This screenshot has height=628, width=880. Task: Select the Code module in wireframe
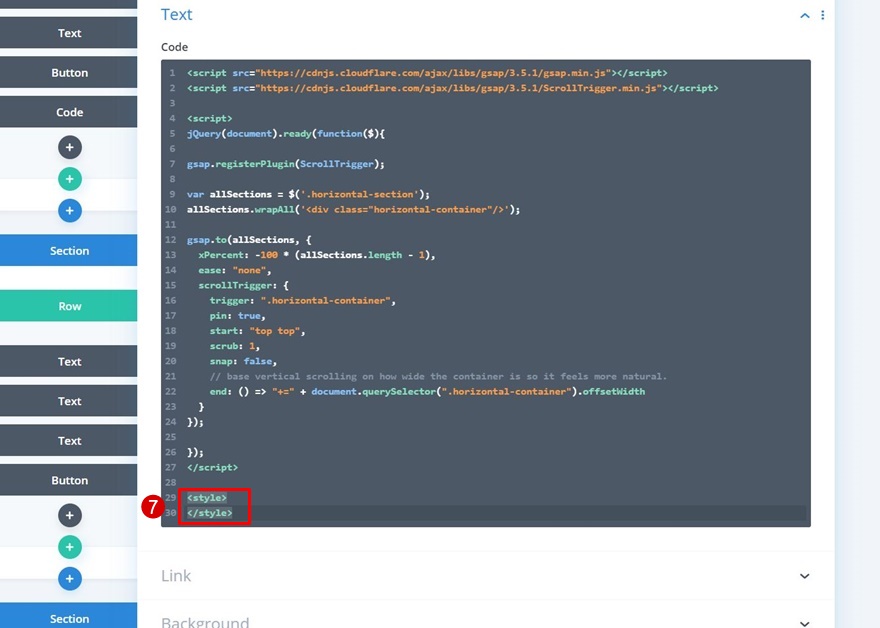coord(68,112)
